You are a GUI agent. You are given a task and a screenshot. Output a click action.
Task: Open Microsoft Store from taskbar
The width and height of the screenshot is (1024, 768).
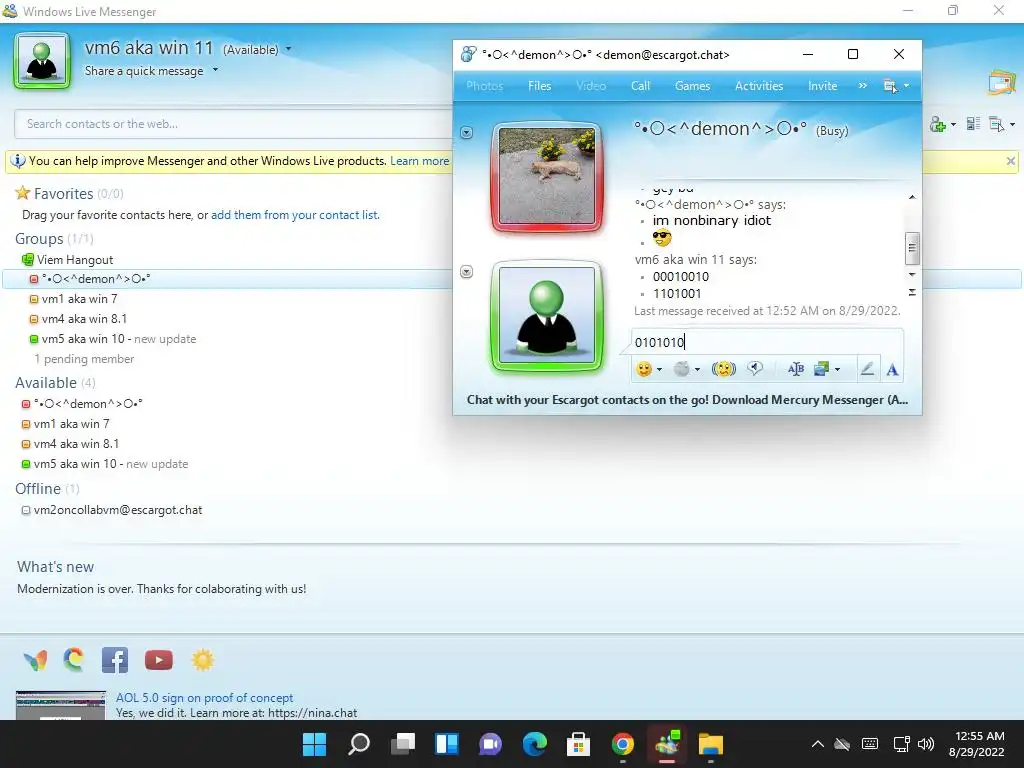pyautogui.click(x=578, y=744)
